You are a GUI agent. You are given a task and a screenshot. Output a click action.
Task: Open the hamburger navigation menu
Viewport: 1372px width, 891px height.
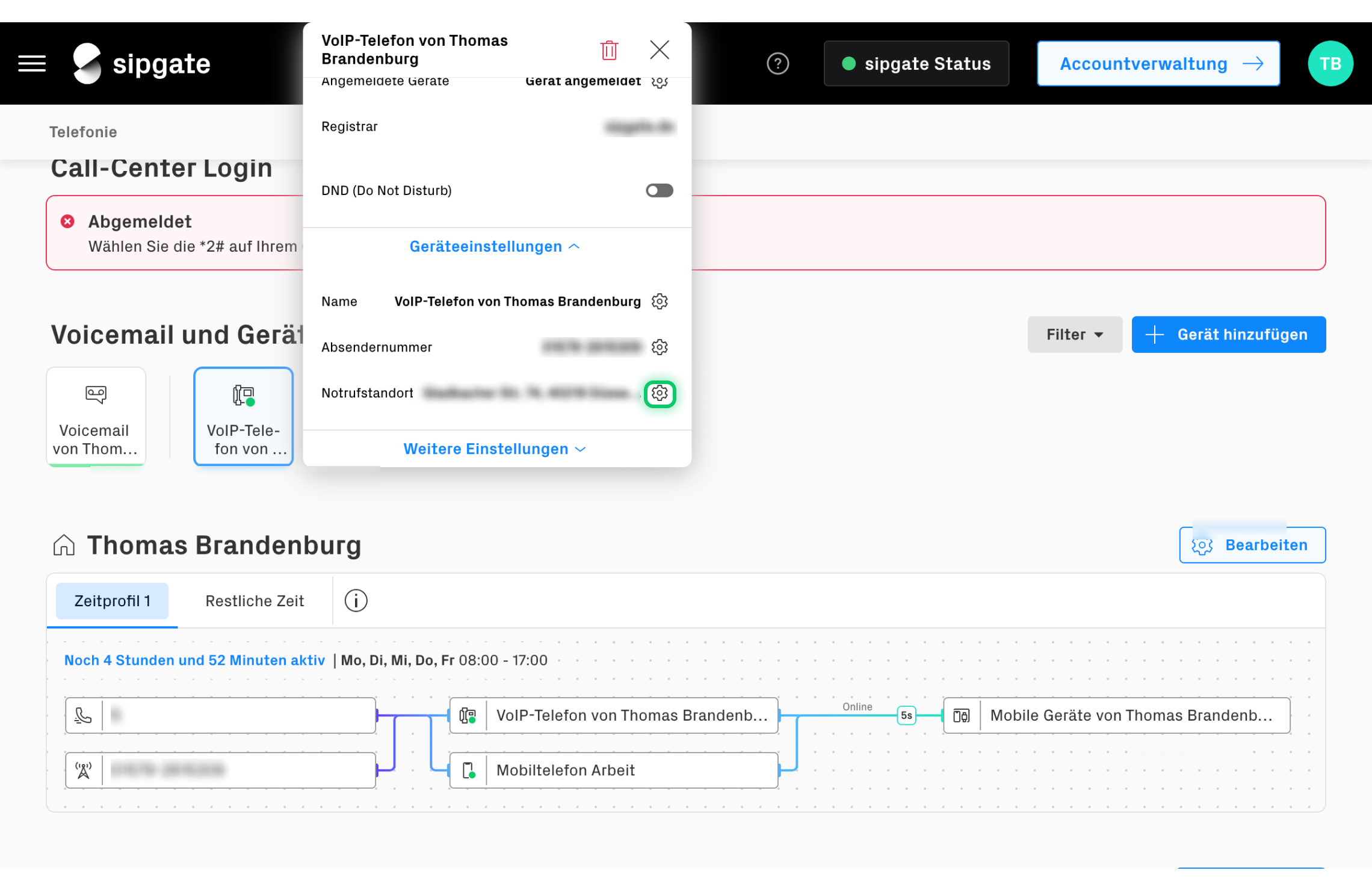pos(32,63)
